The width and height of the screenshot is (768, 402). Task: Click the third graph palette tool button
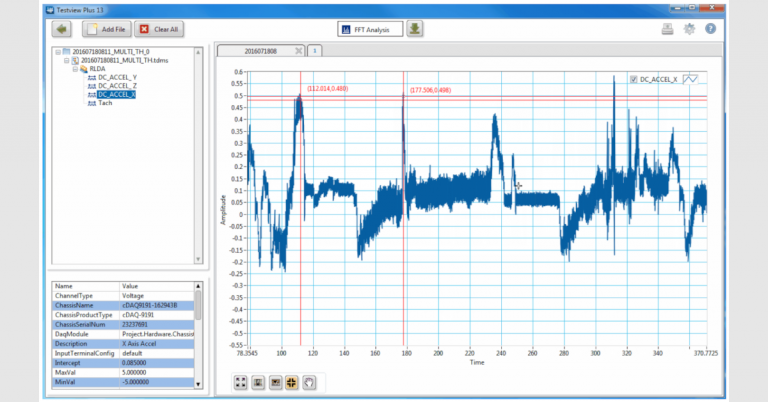tap(275, 382)
